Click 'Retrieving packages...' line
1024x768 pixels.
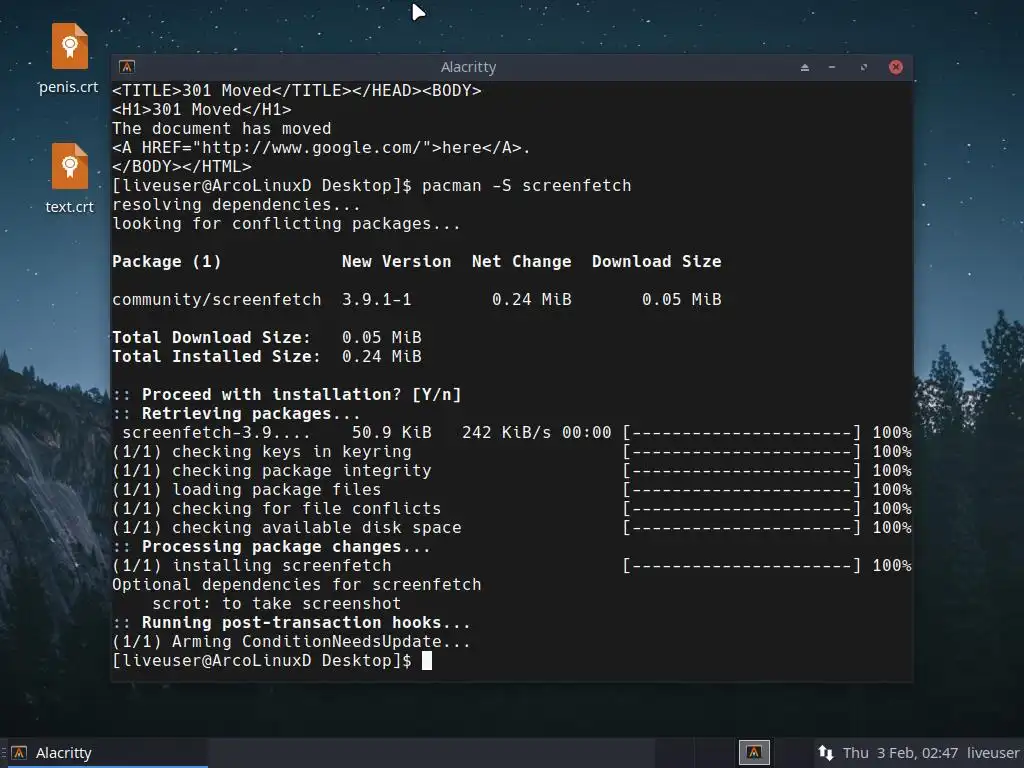click(x=236, y=413)
